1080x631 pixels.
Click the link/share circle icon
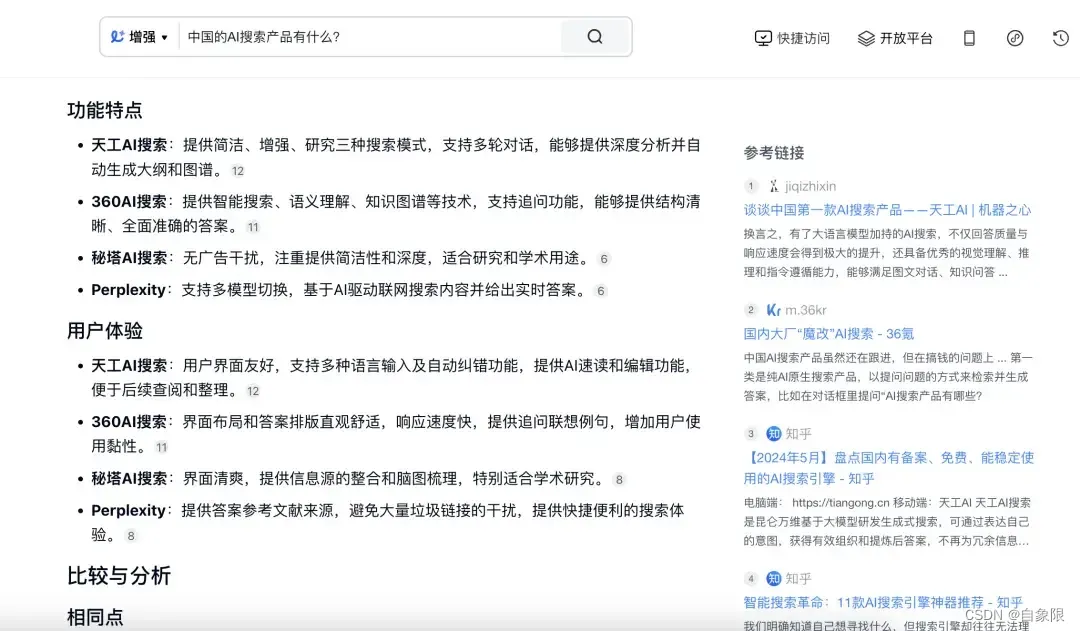[x=1015, y=38]
